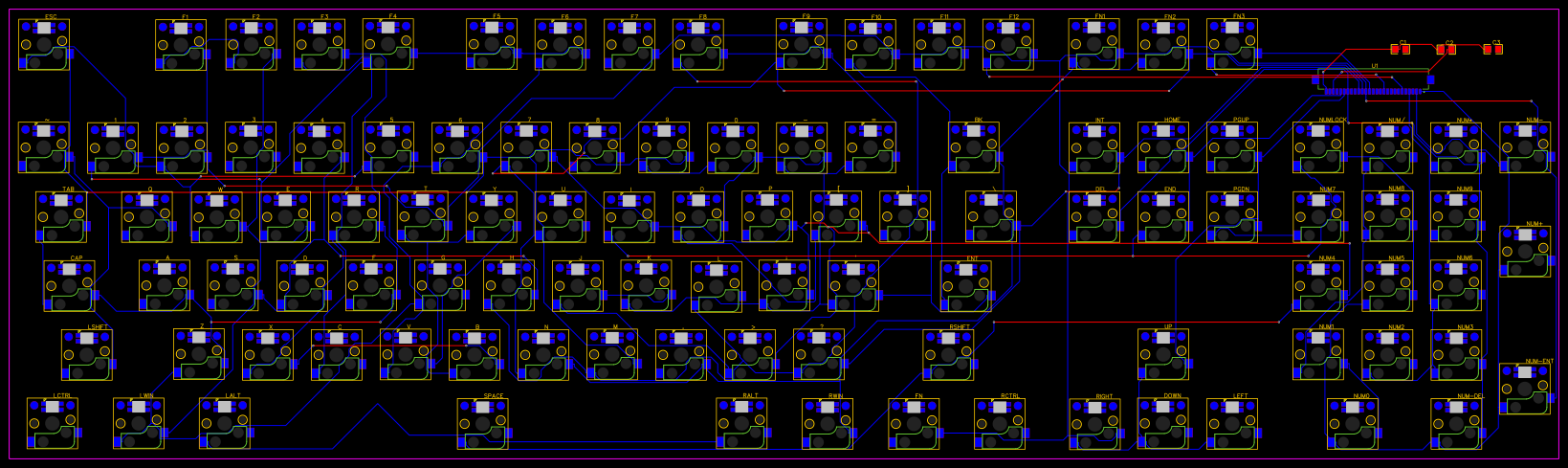Select the LWIN key footprint
The image size is (1568, 468).
[x=139, y=424]
